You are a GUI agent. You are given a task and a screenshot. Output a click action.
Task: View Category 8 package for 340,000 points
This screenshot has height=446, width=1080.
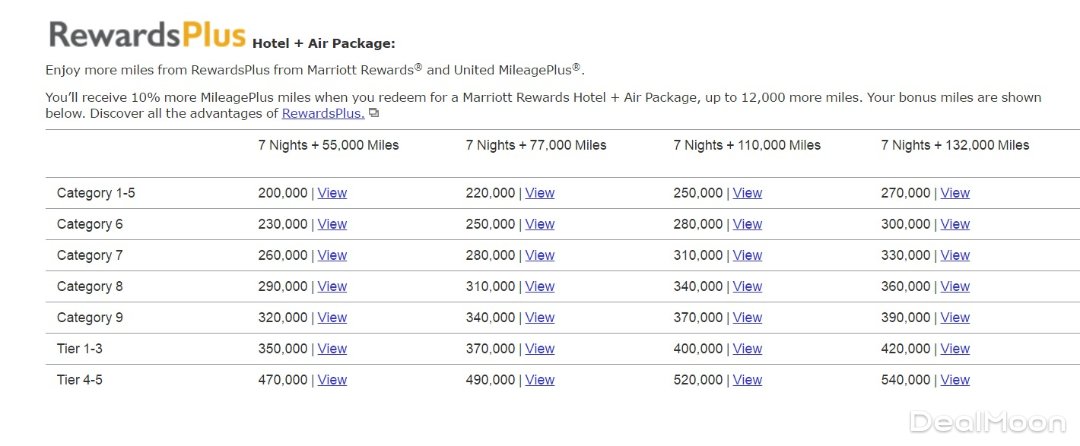point(747,286)
